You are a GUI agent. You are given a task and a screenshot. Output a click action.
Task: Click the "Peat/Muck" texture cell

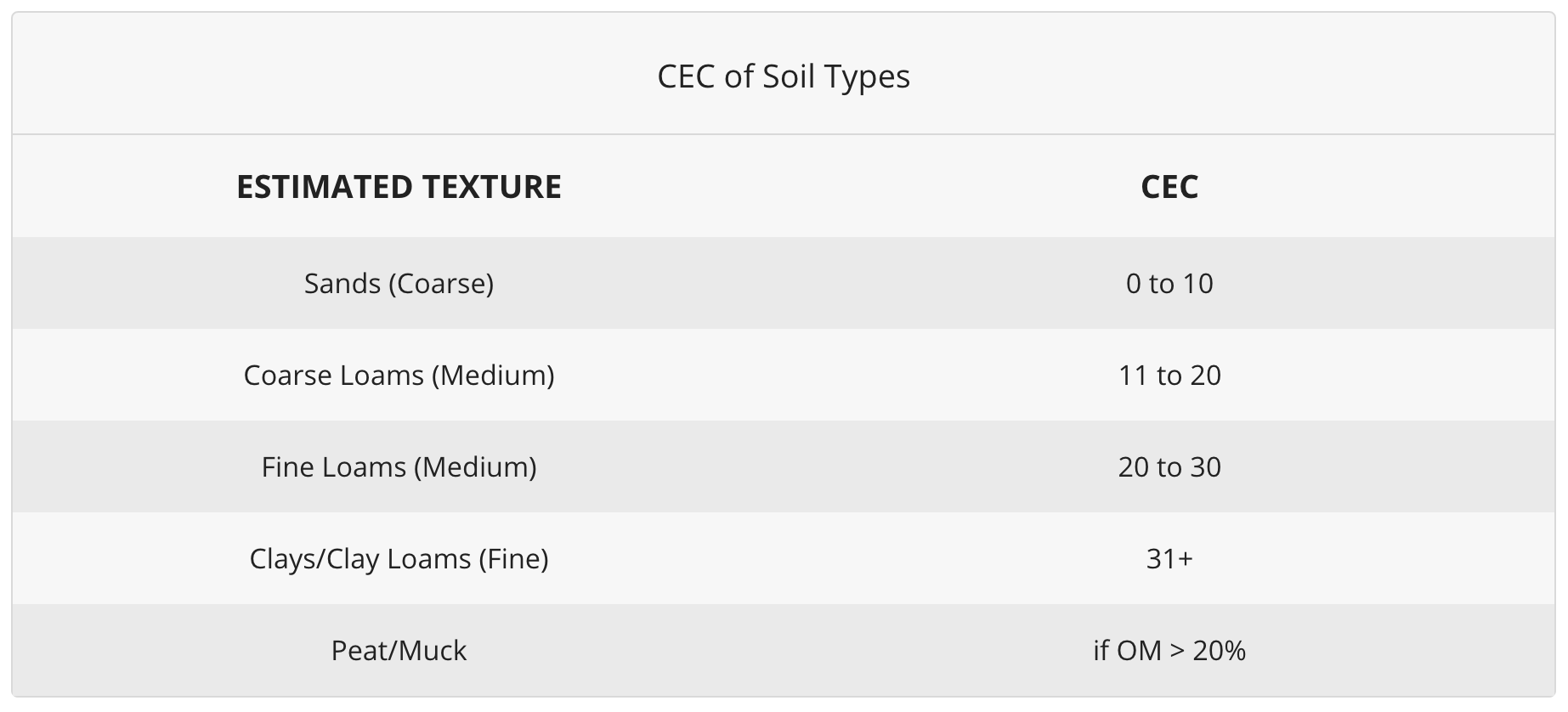399,650
